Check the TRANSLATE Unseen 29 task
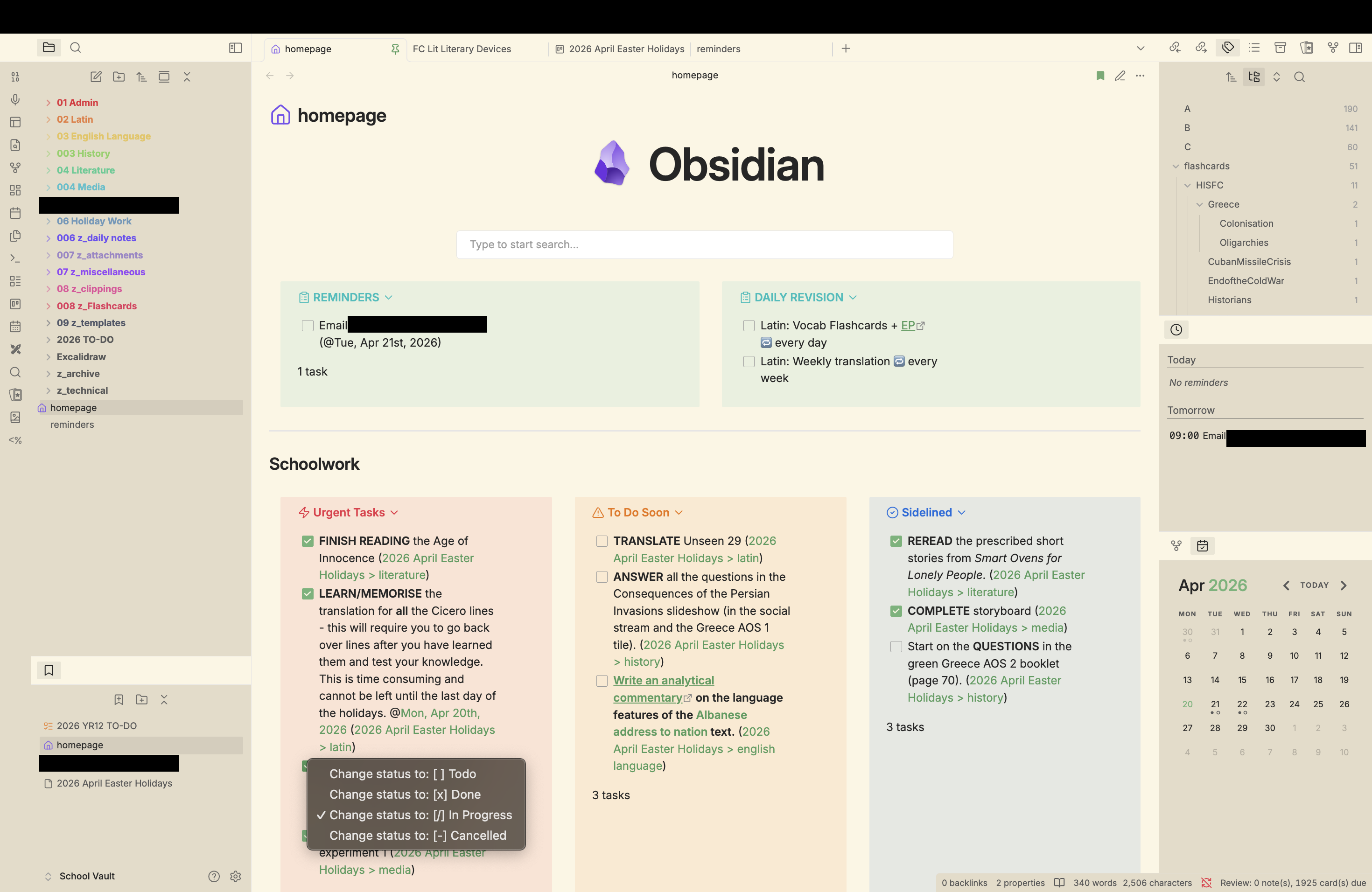Image resolution: width=1372 pixels, height=892 pixels. (x=602, y=541)
